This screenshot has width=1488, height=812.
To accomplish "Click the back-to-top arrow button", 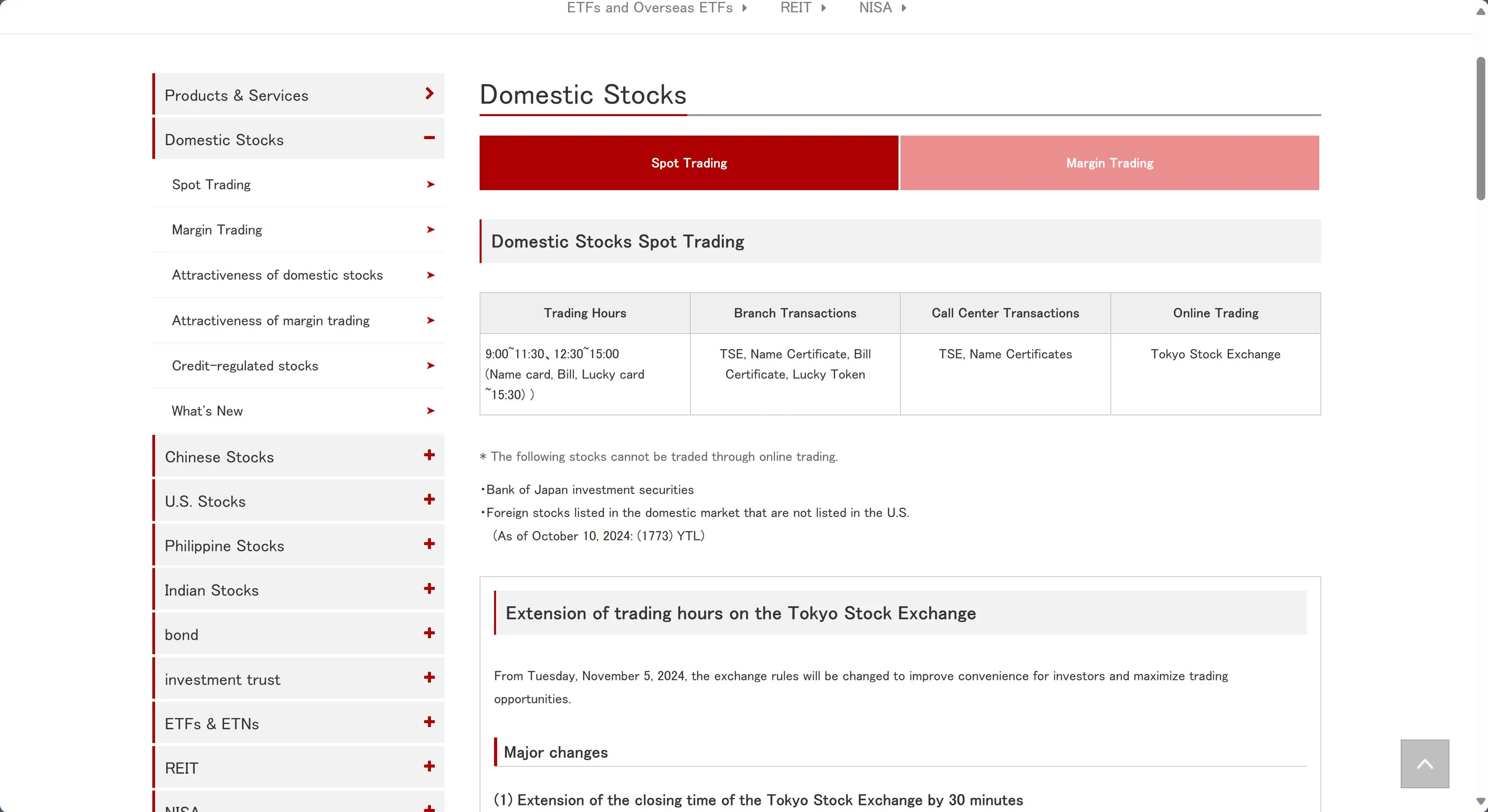I will (x=1424, y=763).
